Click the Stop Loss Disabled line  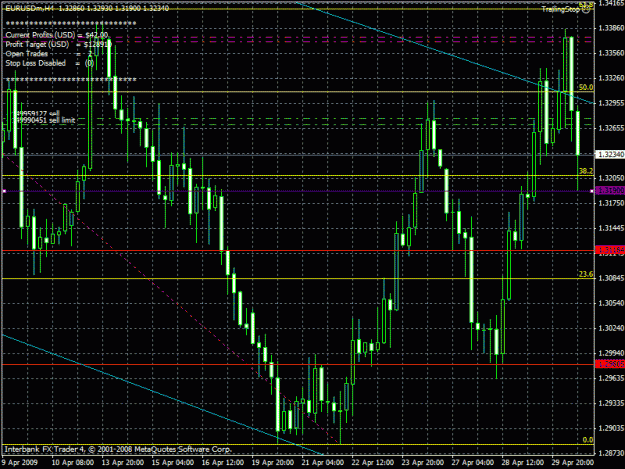click(49, 63)
